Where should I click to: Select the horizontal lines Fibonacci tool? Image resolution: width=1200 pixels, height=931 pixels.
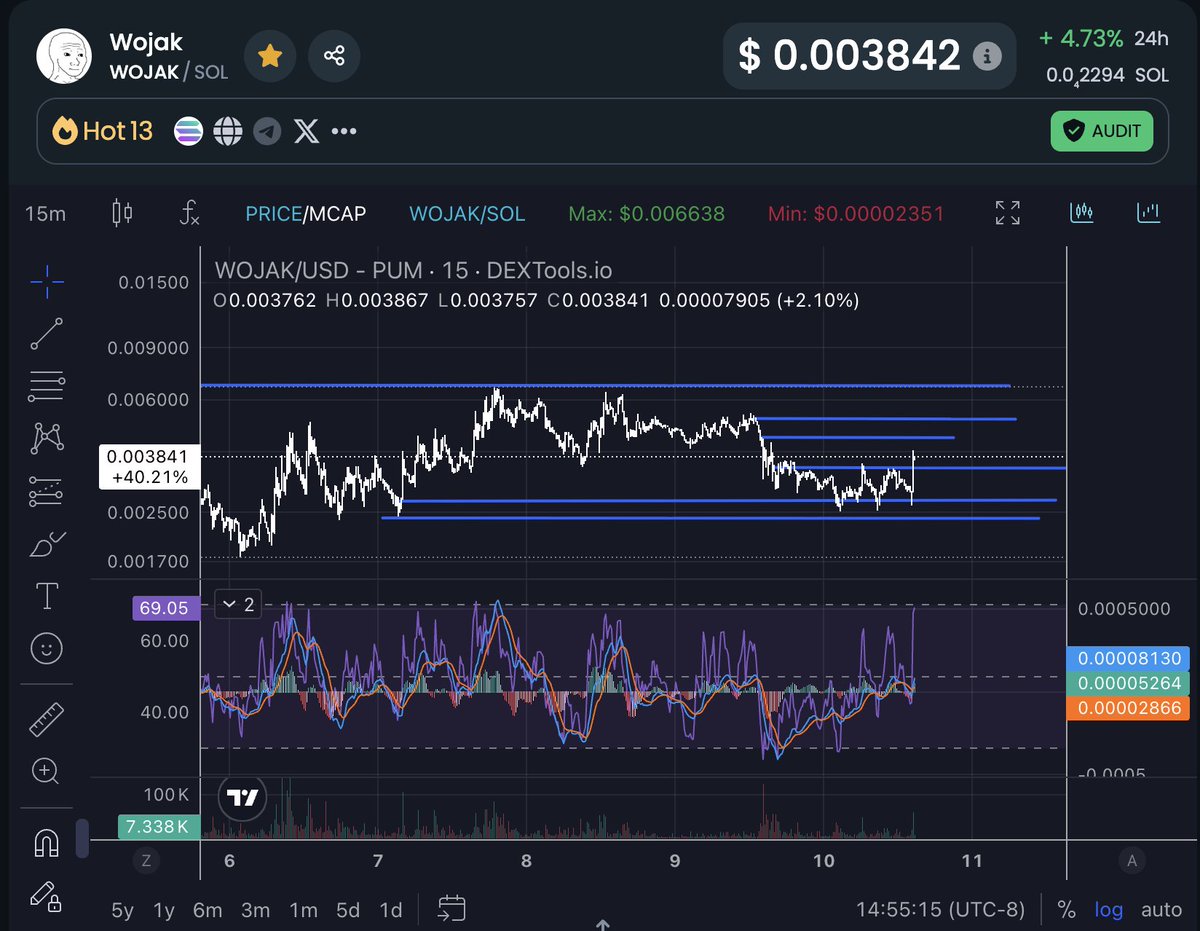tap(47, 385)
